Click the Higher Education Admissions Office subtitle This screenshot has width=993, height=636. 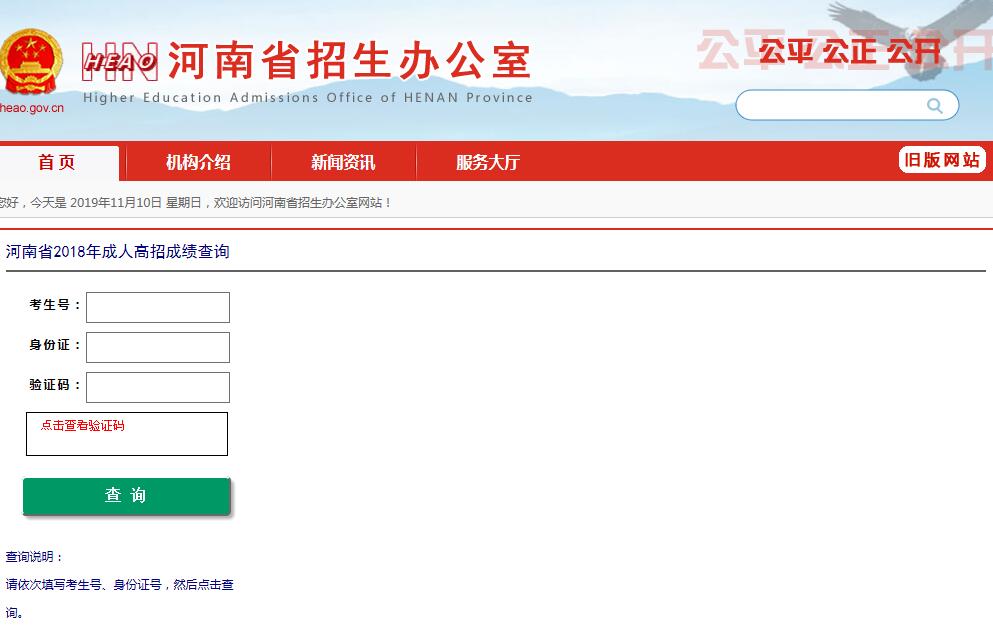(308, 98)
